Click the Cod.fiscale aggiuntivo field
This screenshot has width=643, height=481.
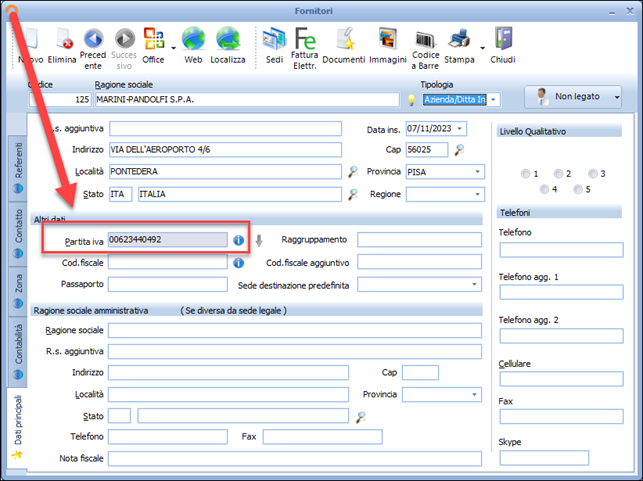tap(420, 262)
